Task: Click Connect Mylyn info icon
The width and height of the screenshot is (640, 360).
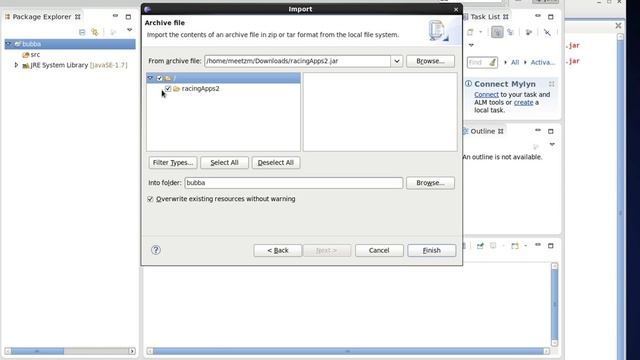Action: (x=468, y=84)
